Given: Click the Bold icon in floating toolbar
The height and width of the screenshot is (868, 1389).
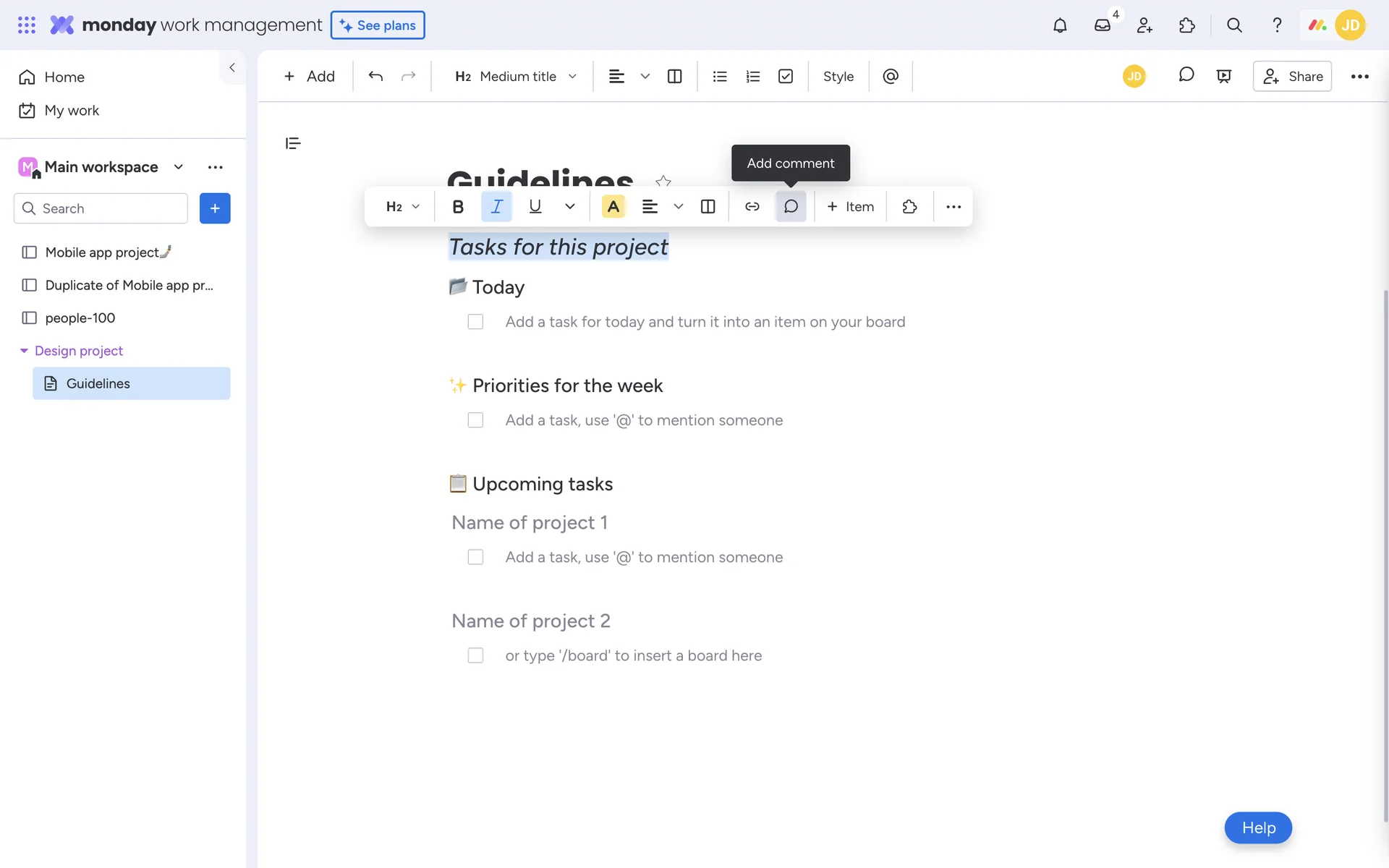Looking at the screenshot, I should pos(458,207).
